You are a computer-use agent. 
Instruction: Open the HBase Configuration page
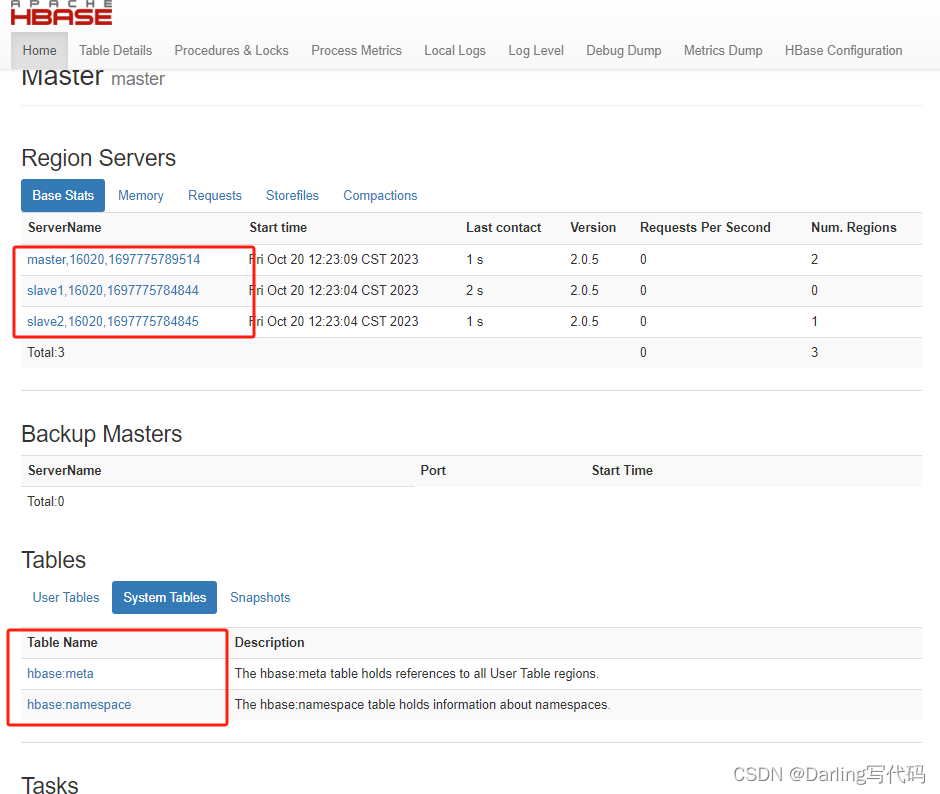tap(843, 50)
